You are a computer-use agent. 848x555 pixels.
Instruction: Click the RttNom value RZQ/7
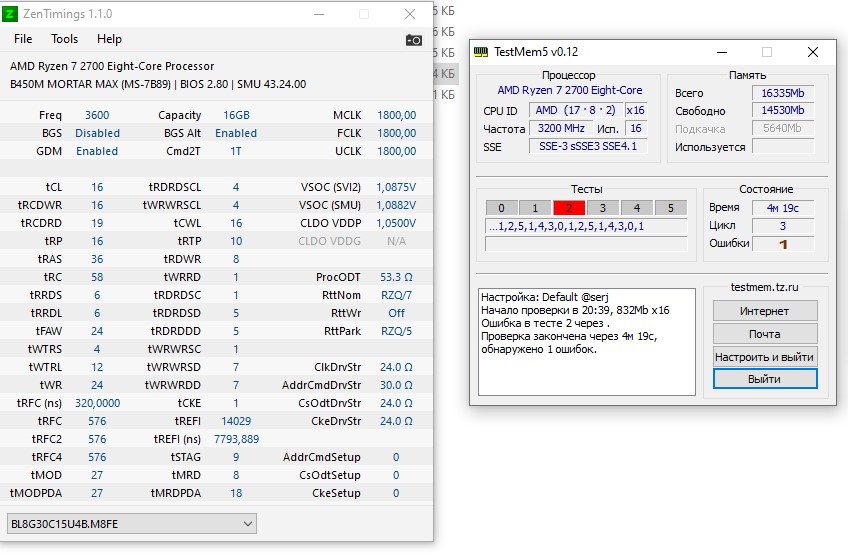click(396, 295)
